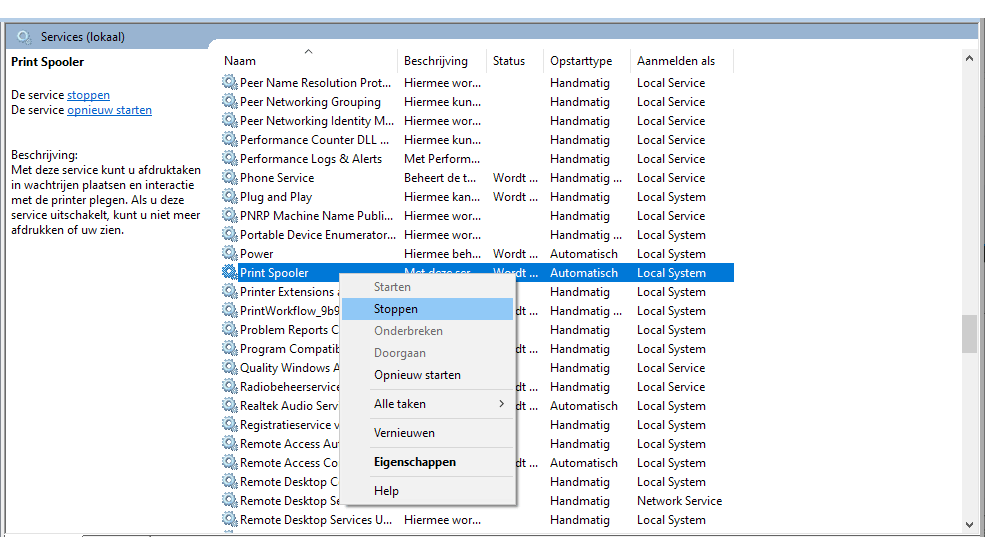Click the gear icon beside Performance Logs & Alerts
This screenshot has height=554, width=985.
229,158
